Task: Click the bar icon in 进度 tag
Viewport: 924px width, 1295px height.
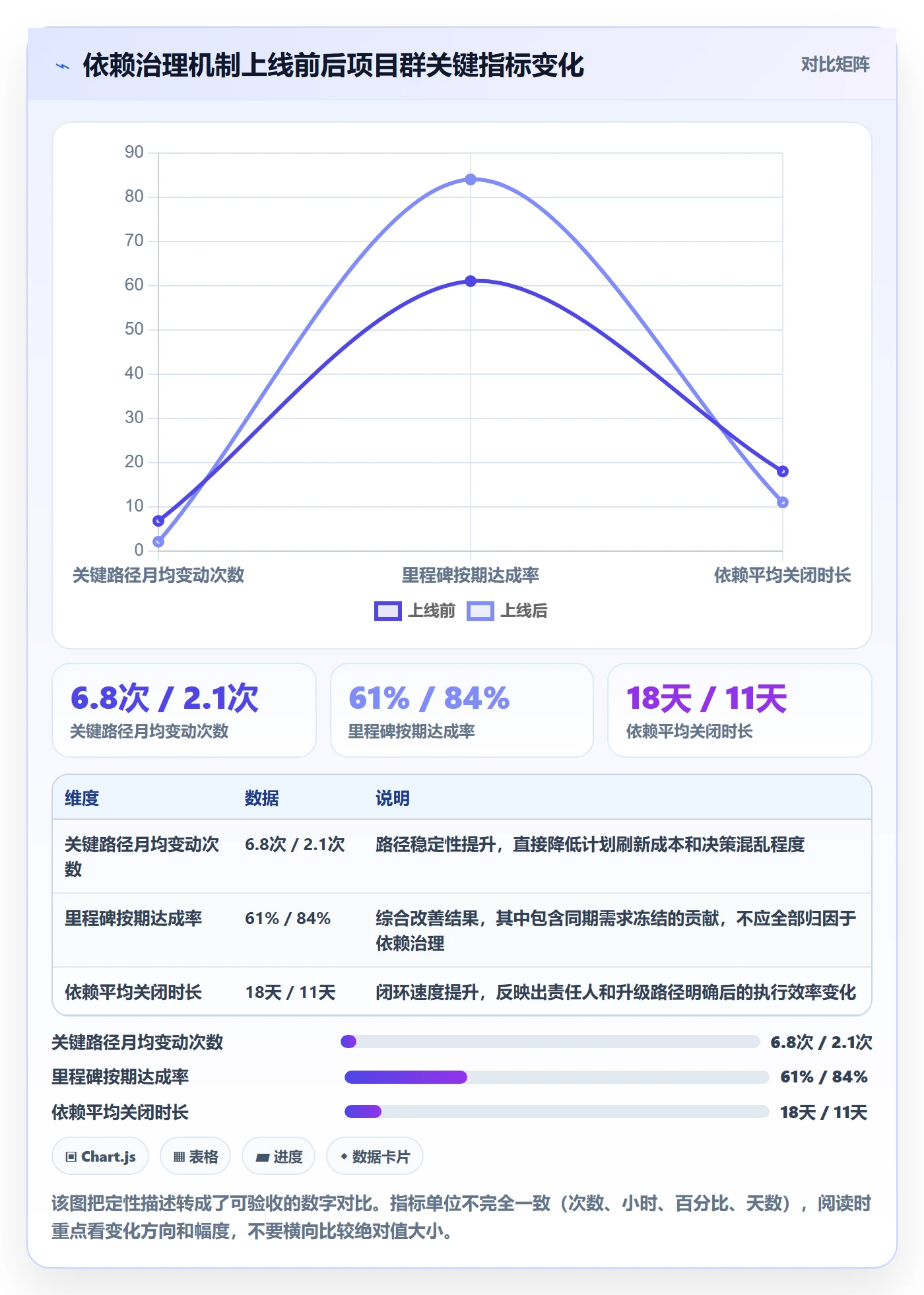Action: (x=263, y=1158)
